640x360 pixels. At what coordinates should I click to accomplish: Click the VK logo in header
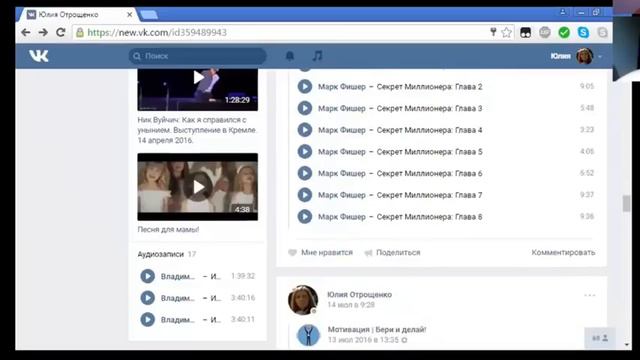pos(39,56)
